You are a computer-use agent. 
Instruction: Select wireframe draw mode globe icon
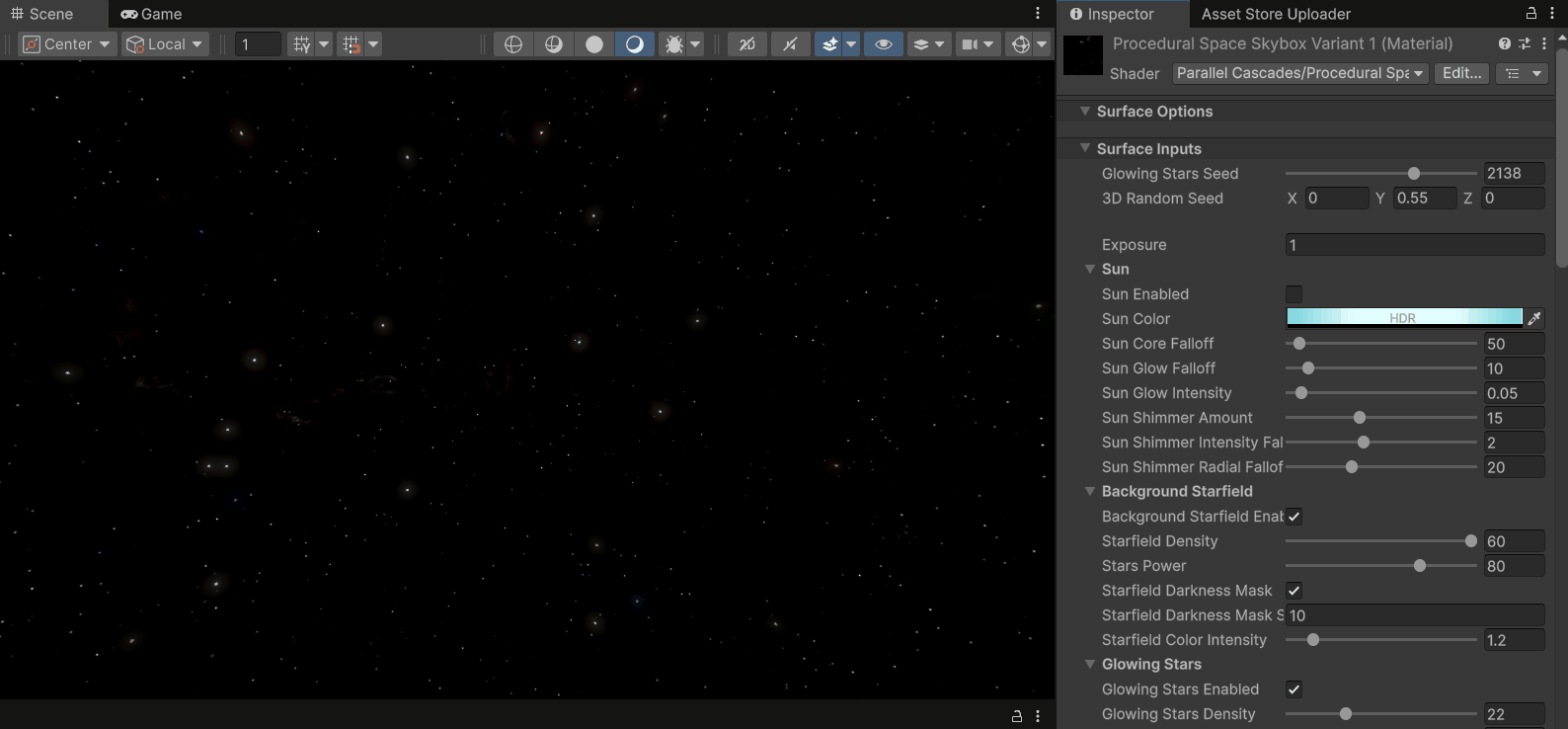click(x=513, y=44)
